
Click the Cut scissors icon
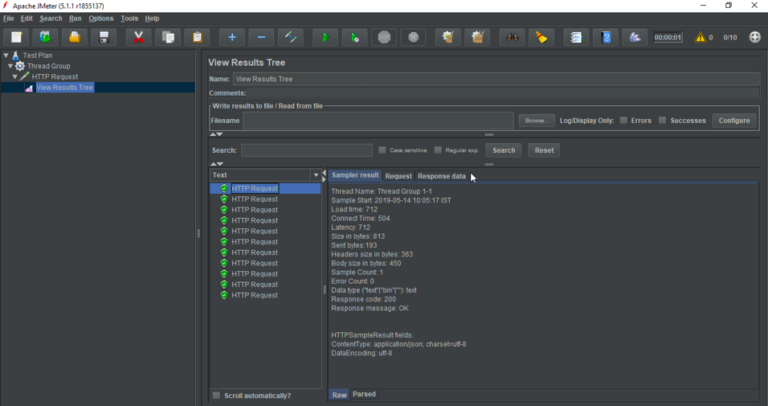[139, 37]
